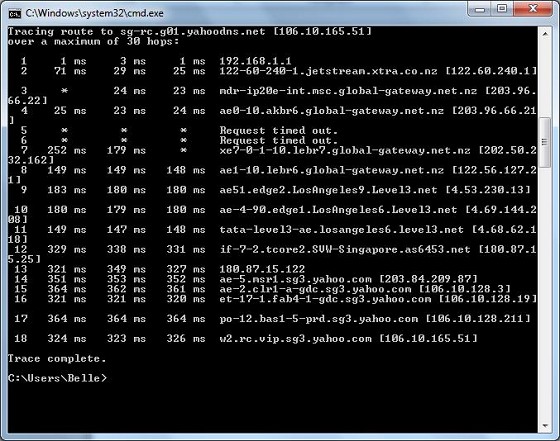Click the C:\Windows\system32\cmd.exe title text
The height and width of the screenshot is (441, 560).
[94, 14]
